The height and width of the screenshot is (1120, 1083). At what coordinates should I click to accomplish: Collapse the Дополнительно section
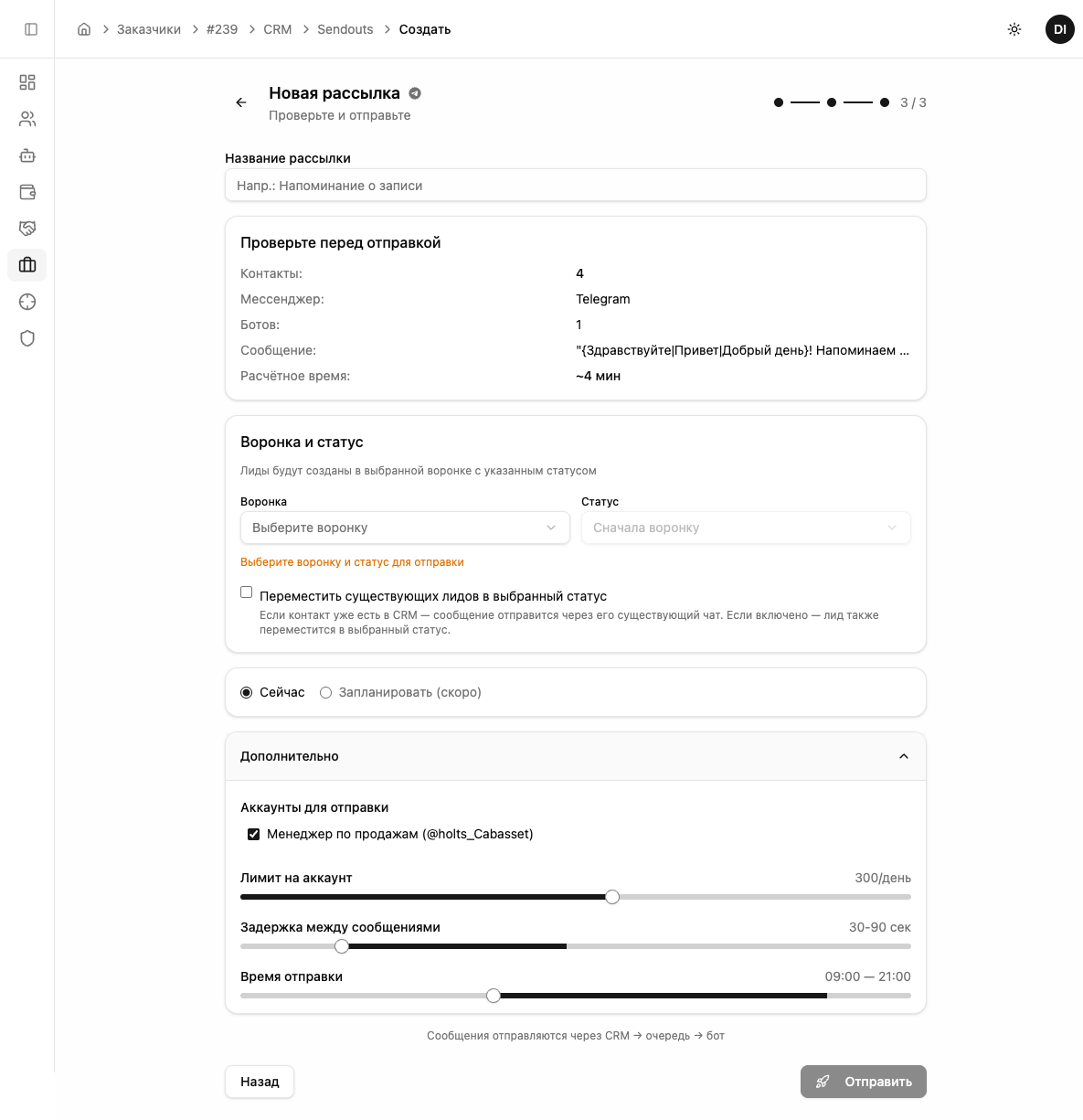point(903,756)
